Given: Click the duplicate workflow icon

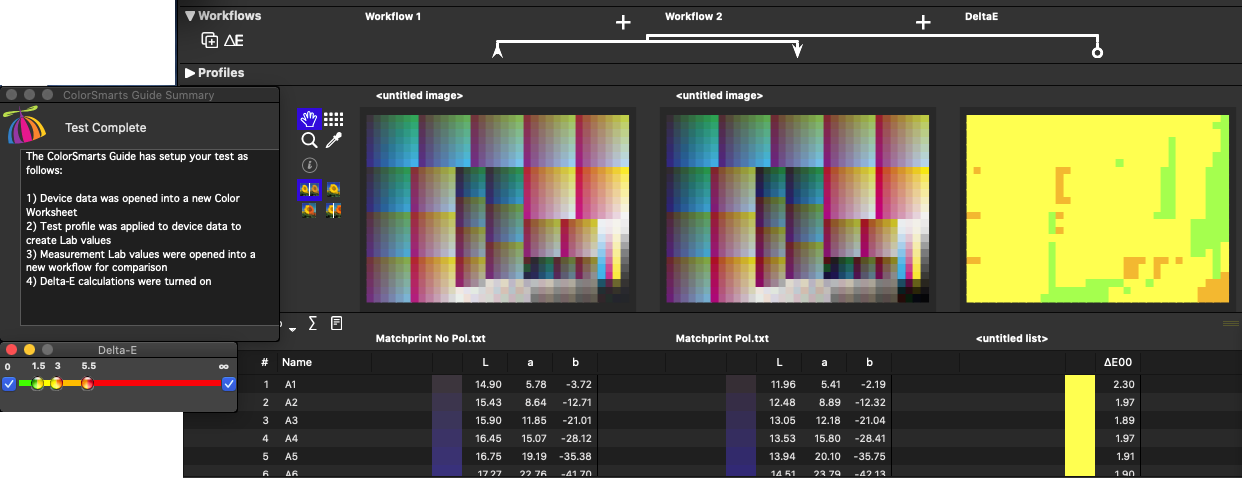Looking at the screenshot, I should (209, 40).
